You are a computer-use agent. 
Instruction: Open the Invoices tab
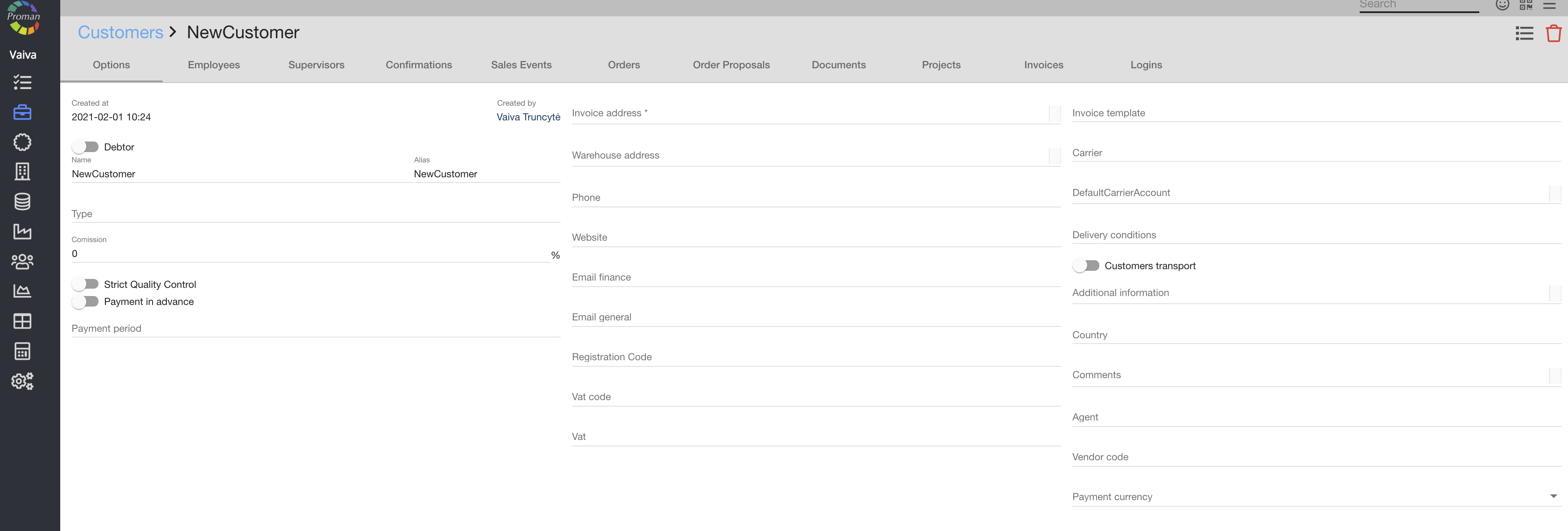(x=1043, y=65)
